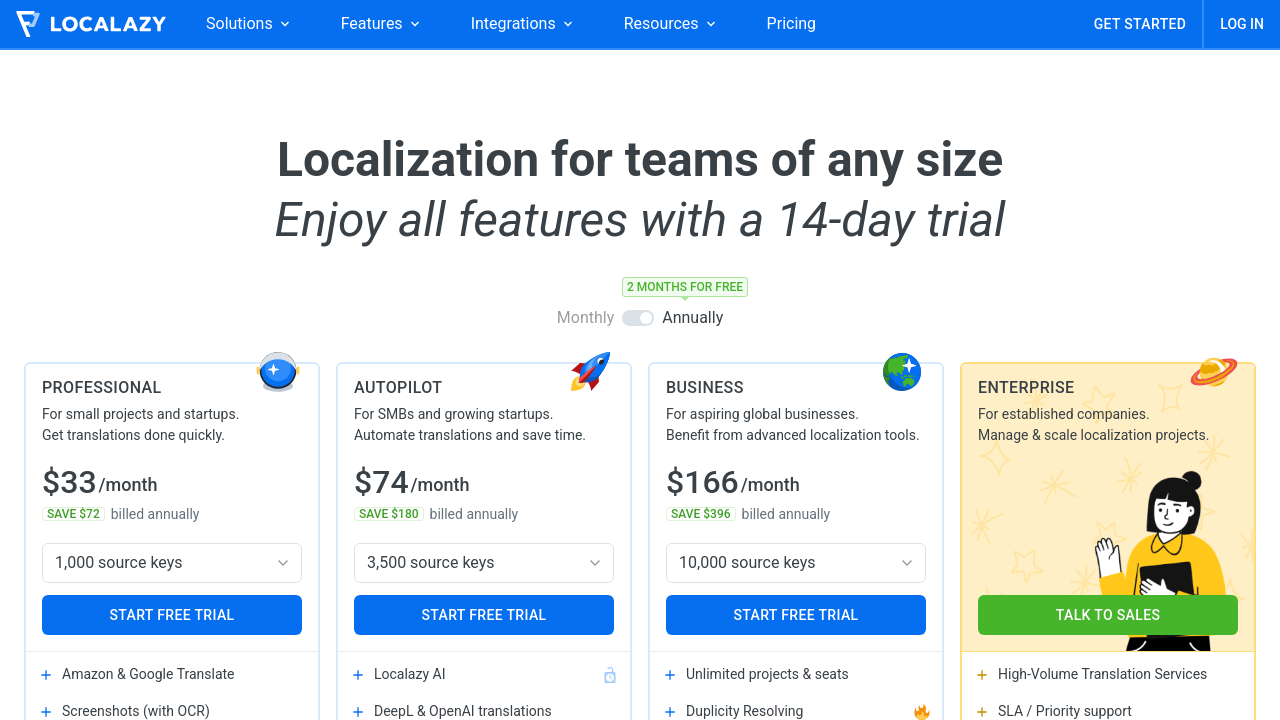The width and height of the screenshot is (1280, 720).
Task: Click LOG IN in the header
Action: (x=1242, y=24)
